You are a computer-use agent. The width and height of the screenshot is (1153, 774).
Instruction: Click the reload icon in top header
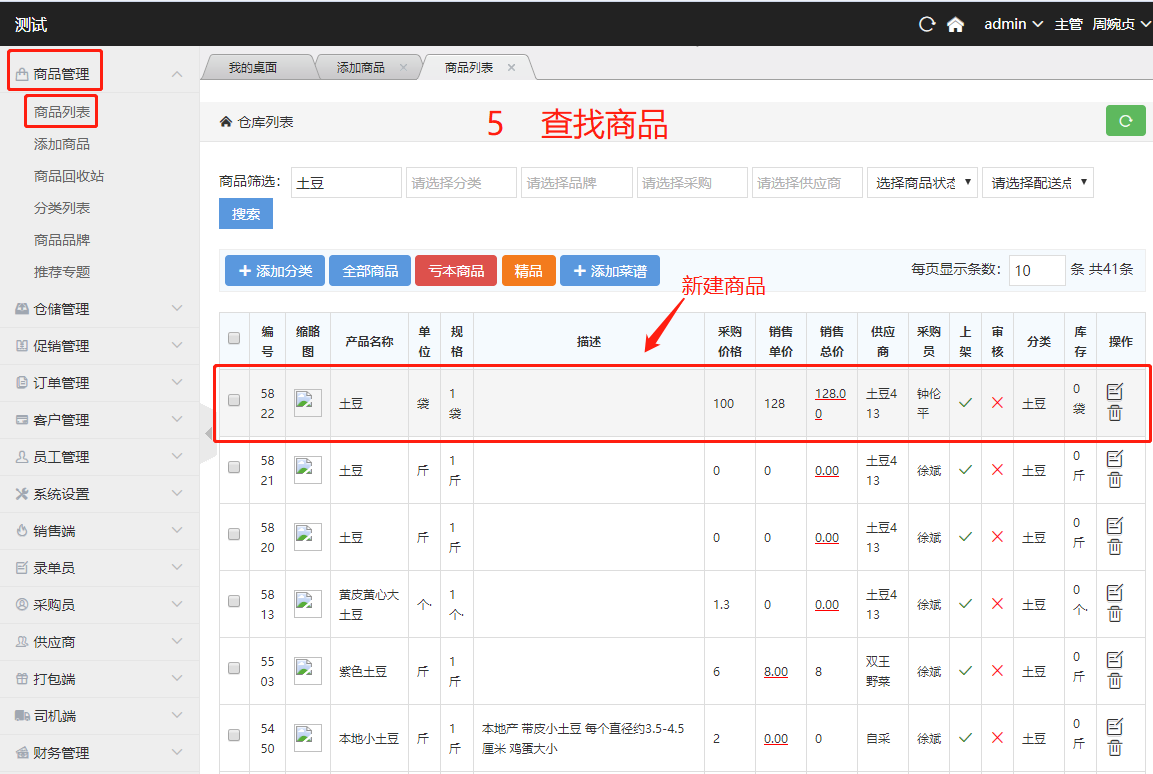[927, 25]
